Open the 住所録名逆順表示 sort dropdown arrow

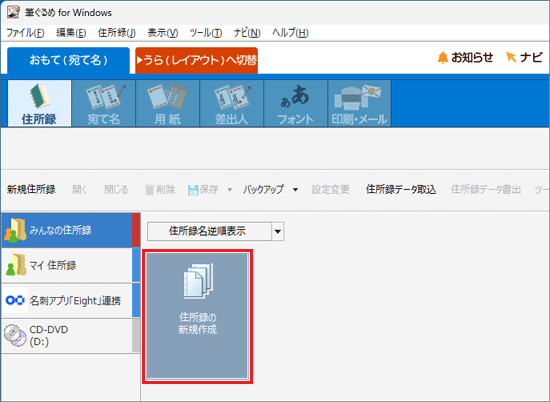point(278,231)
